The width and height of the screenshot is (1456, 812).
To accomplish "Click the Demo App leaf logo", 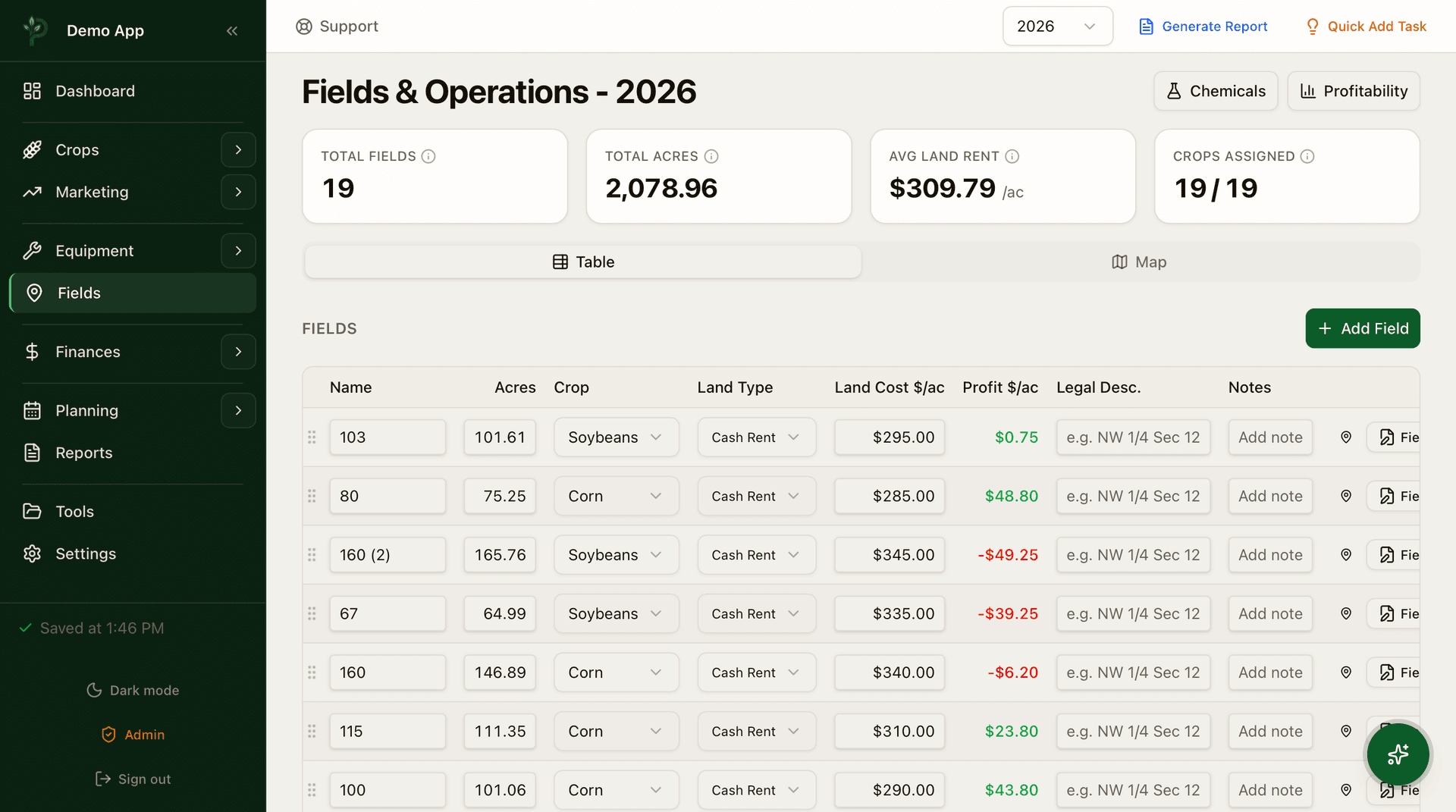I will 35,30.
